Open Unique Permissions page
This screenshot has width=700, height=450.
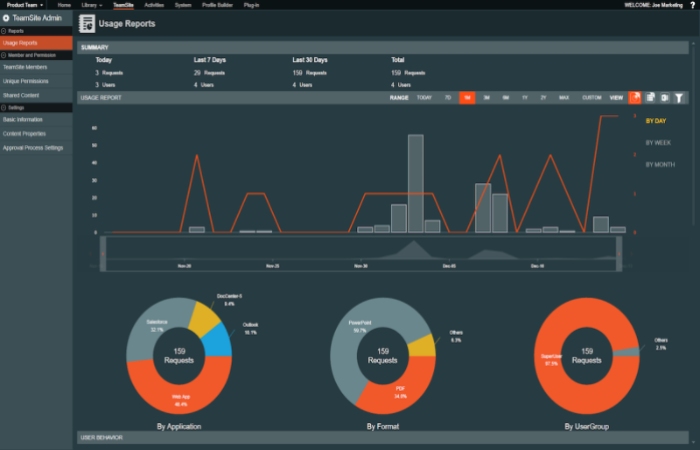pos(36,81)
